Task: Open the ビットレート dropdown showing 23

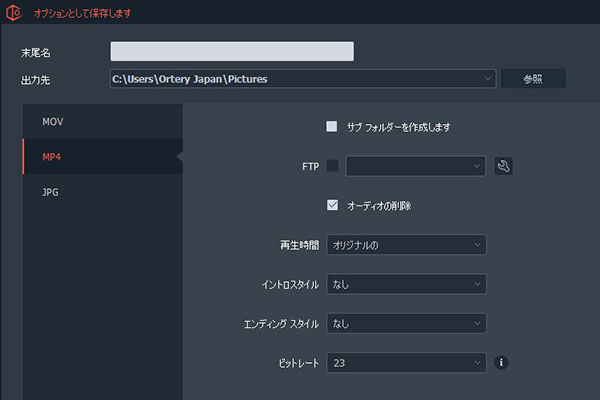Action: [406, 363]
